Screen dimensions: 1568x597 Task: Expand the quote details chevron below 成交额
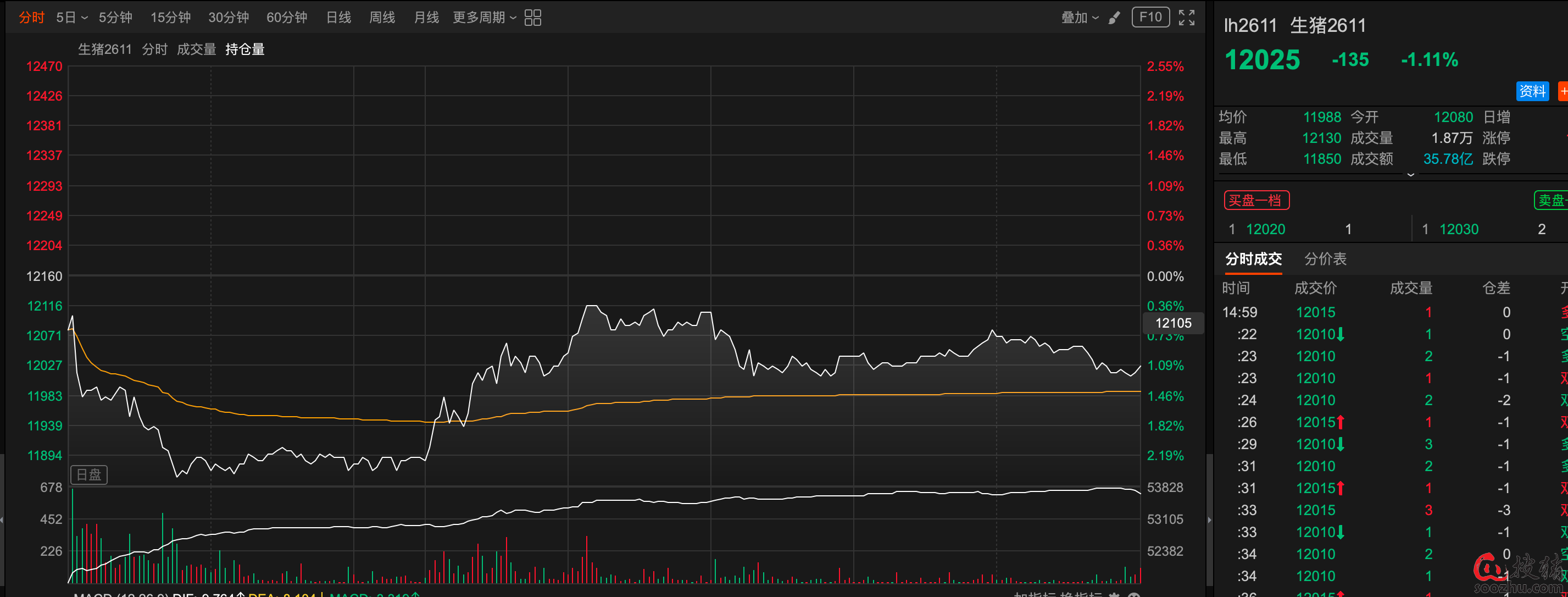click(1410, 175)
